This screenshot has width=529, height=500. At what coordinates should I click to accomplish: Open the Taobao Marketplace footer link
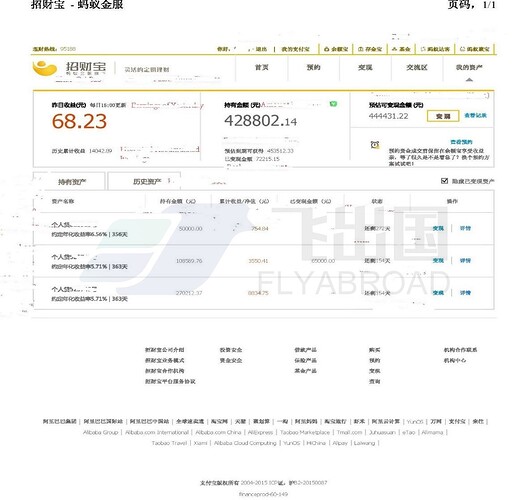pos(305,432)
